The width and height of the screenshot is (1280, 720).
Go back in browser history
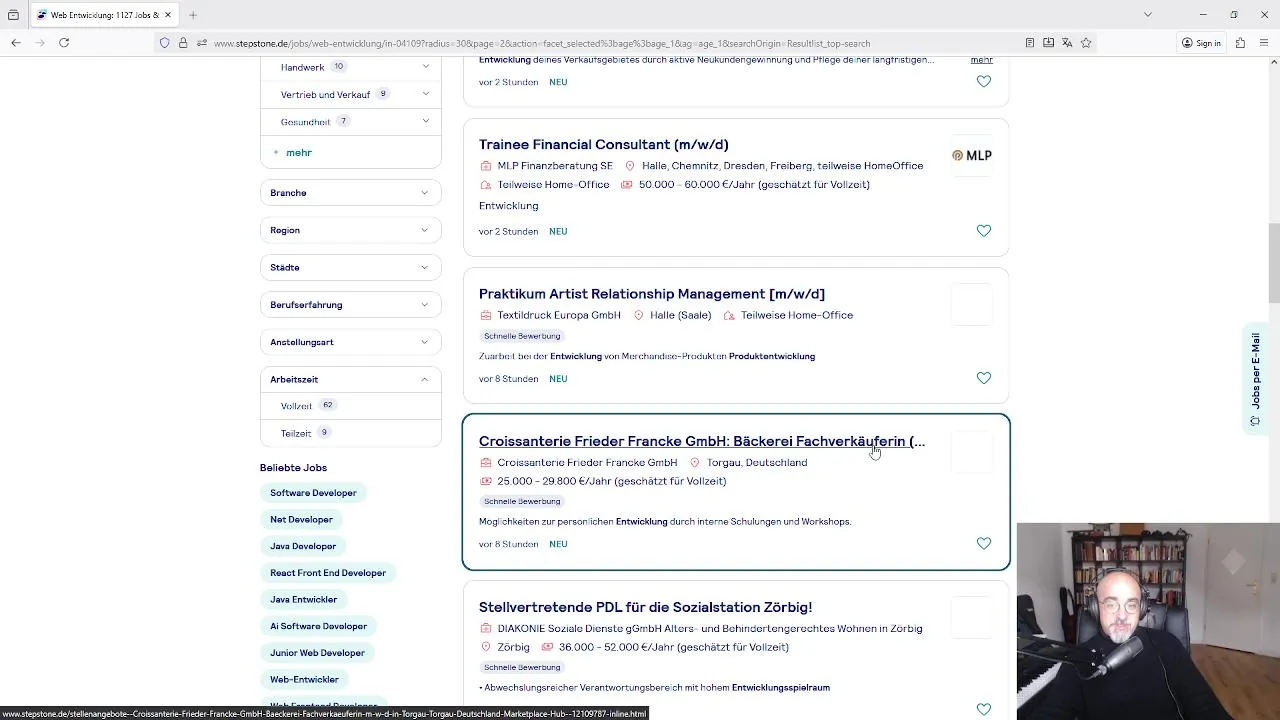click(x=16, y=43)
